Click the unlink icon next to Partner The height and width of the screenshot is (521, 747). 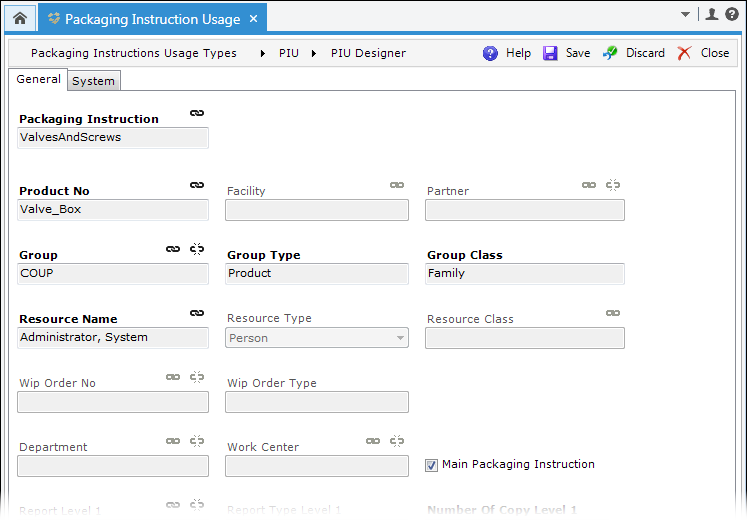coord(613,185)
